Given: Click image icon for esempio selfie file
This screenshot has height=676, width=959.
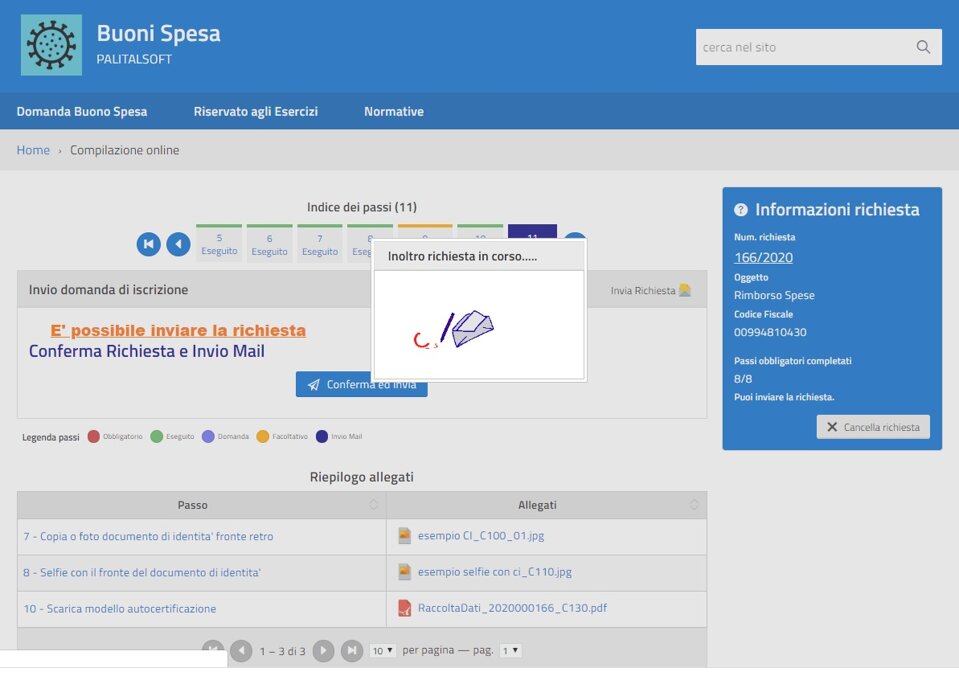Looking at the screenshot, I should coord(404,572).
